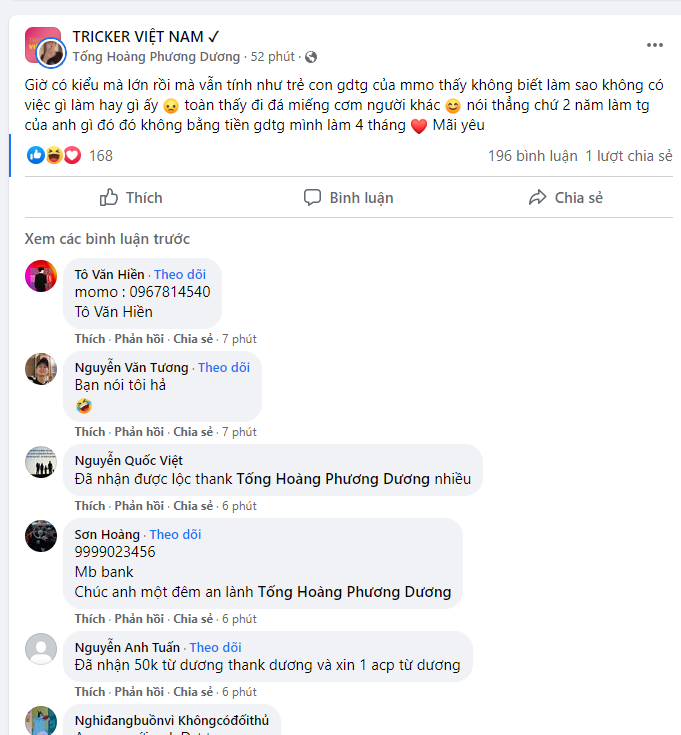Image resolution: width=681 pixels, height=735 pixels.
Task: Open Tô Văn Hiền's profile picture
Action: pos(41,276)
